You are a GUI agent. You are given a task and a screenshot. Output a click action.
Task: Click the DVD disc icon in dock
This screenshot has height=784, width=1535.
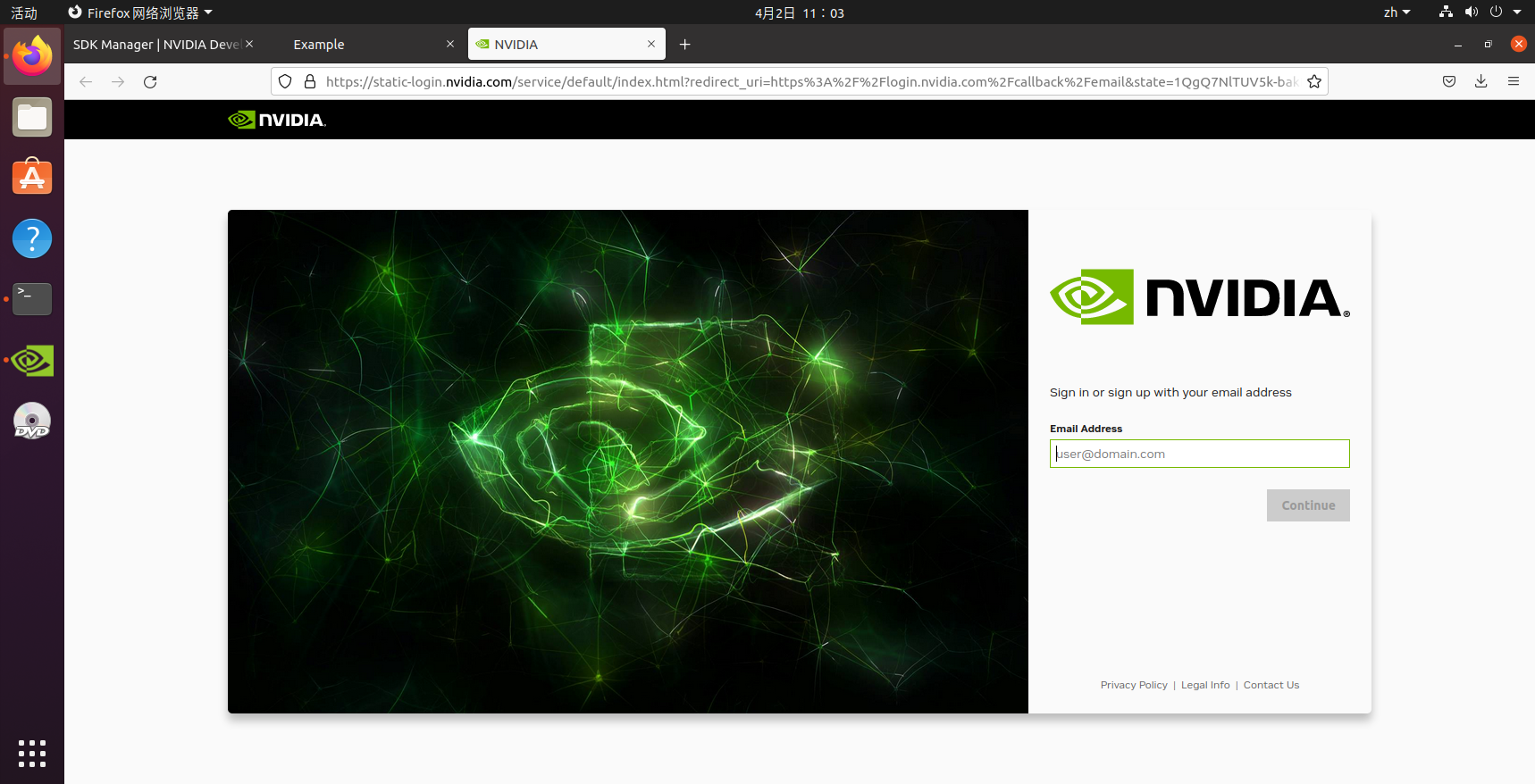click(x=32, y=421)
